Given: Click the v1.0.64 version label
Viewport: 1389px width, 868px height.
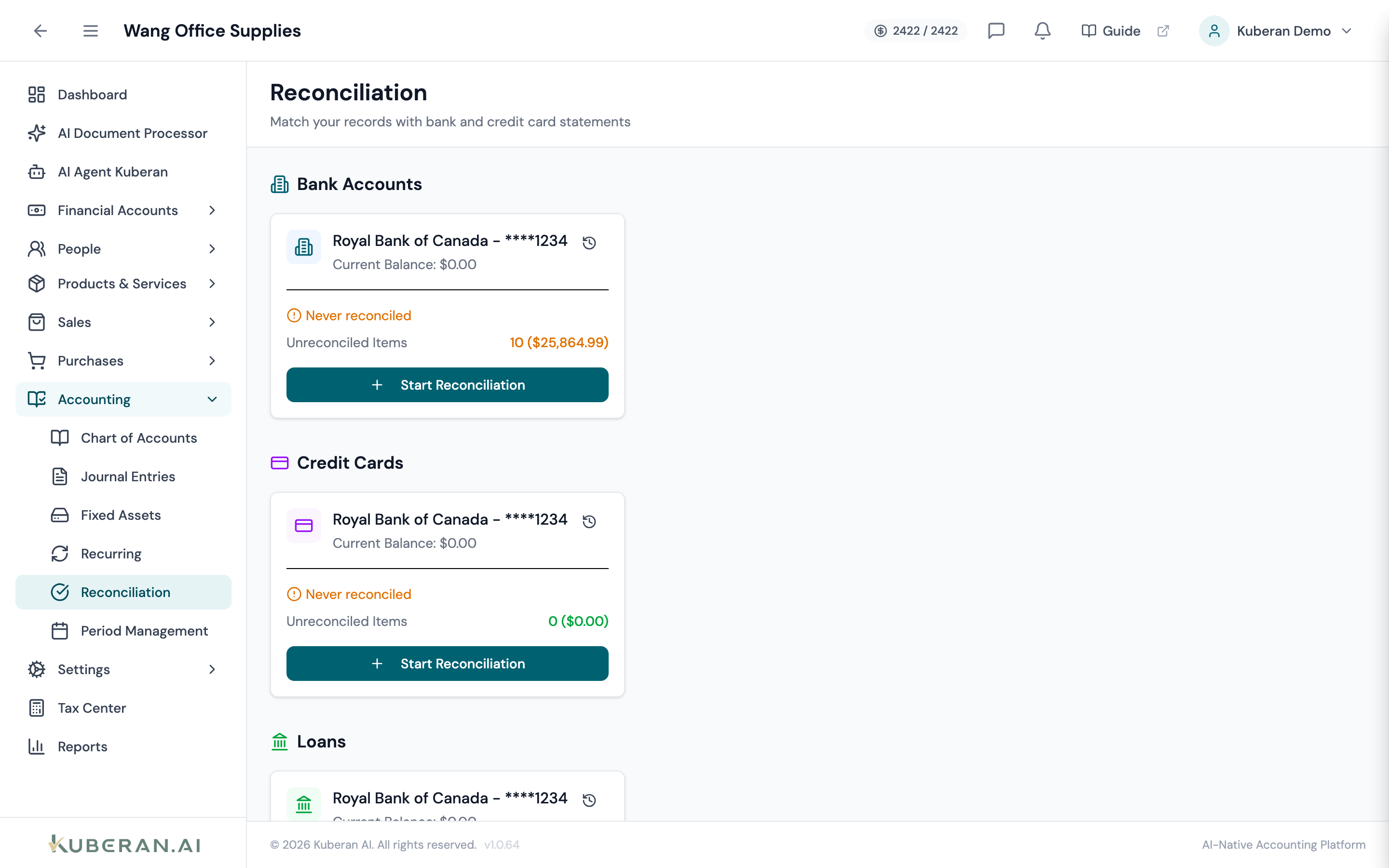Looking at the screenshot, I should [502, 844].
